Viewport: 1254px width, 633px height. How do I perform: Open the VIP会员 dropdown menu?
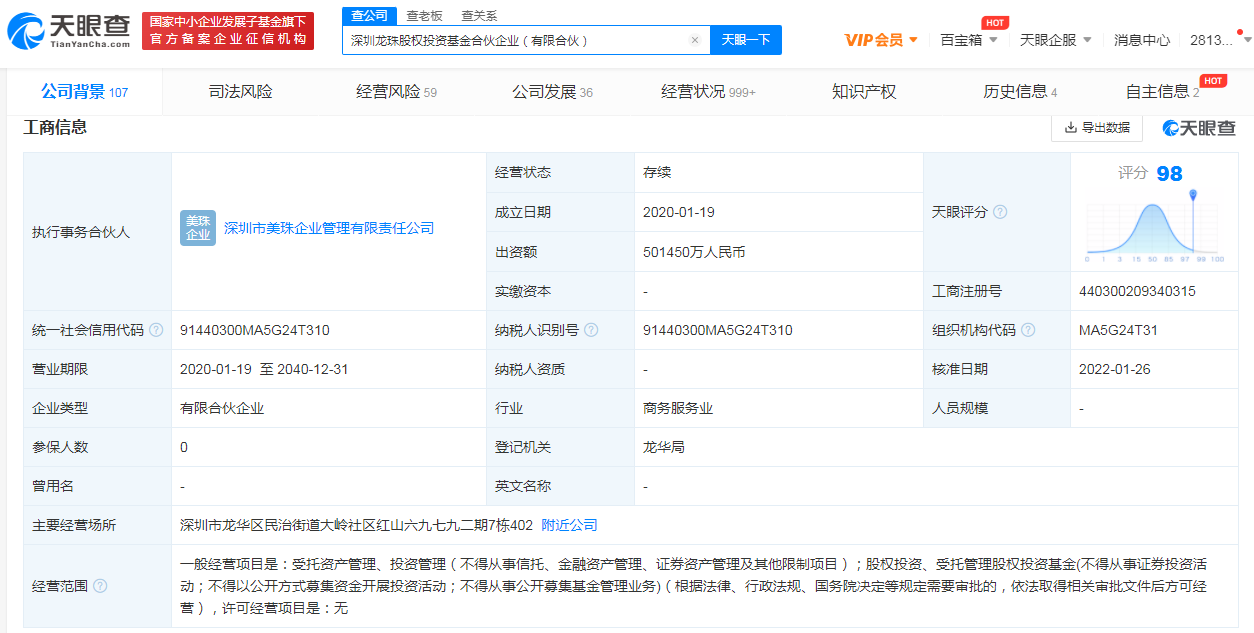(x=880, y=40)
